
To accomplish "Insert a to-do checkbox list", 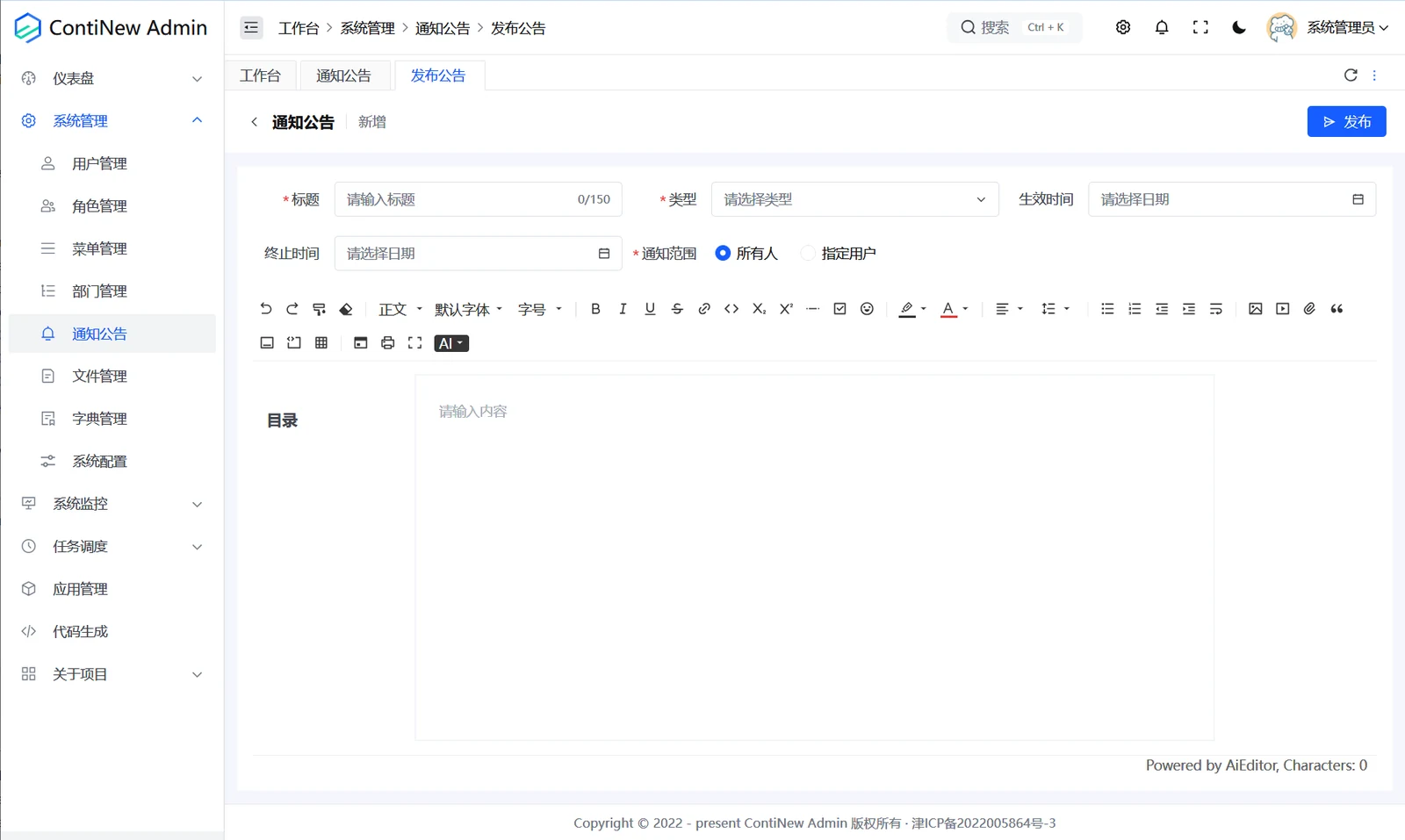I will coord(840,309).
